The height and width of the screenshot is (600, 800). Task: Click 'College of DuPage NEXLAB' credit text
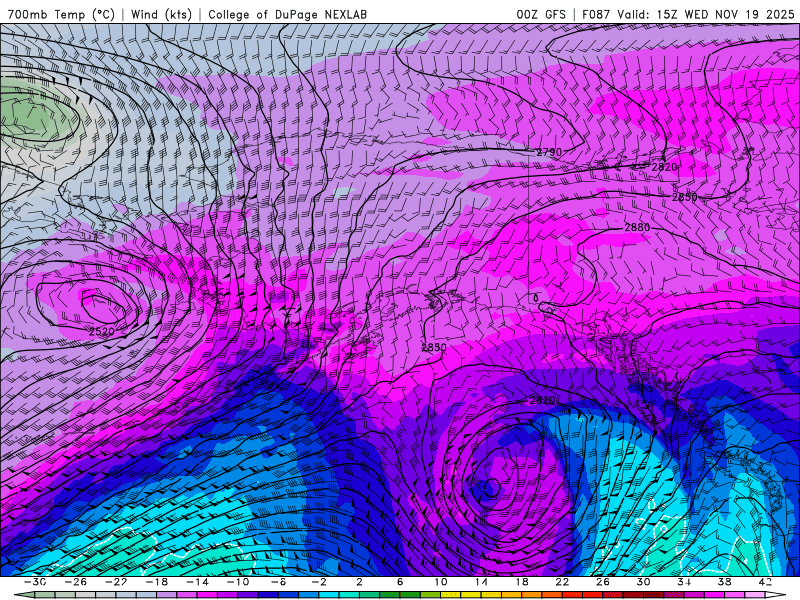[x=287, y=14]
